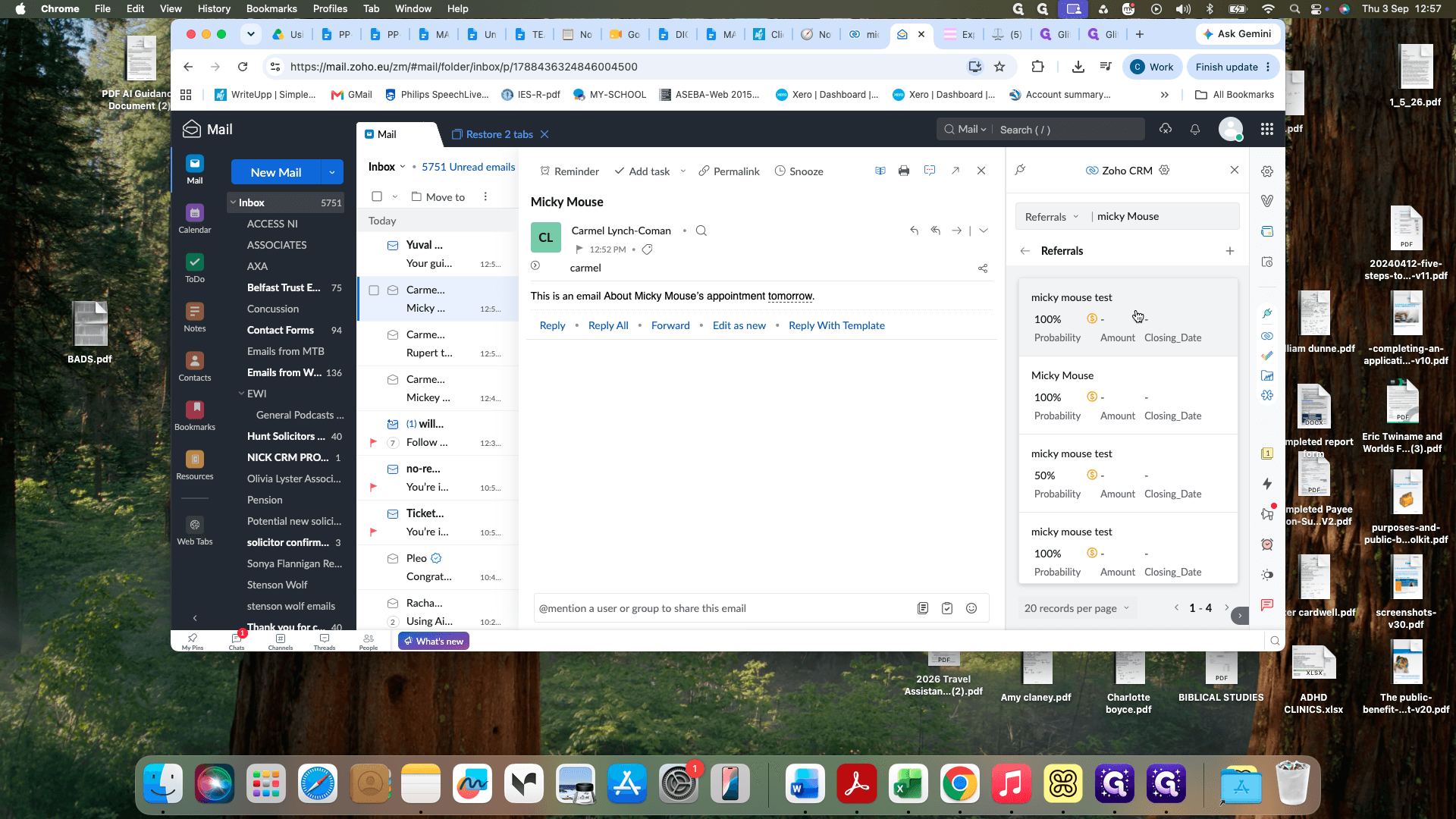Open email in new window
Image resolution: width=1456 pixels, height=819 pixels.
(955, 171)
